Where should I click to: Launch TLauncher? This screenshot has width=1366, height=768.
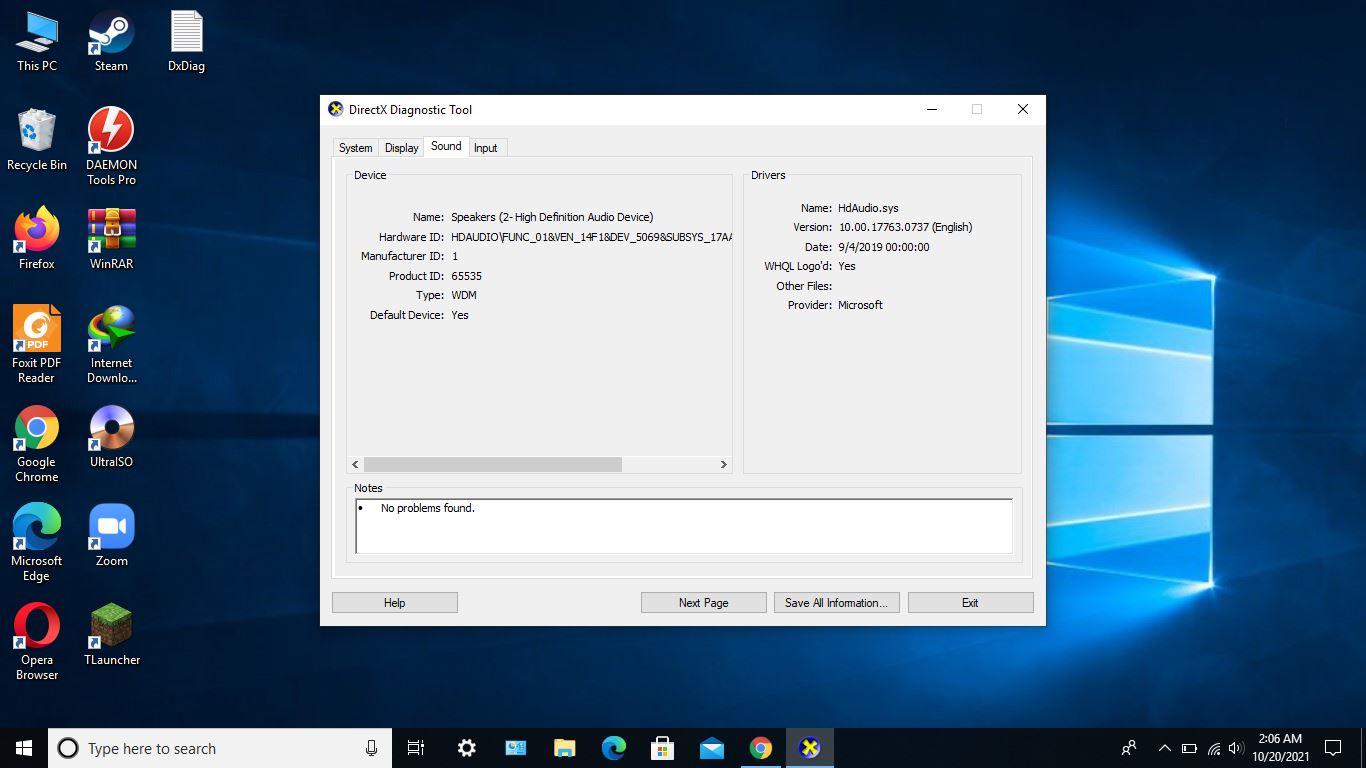click(110, 630)
